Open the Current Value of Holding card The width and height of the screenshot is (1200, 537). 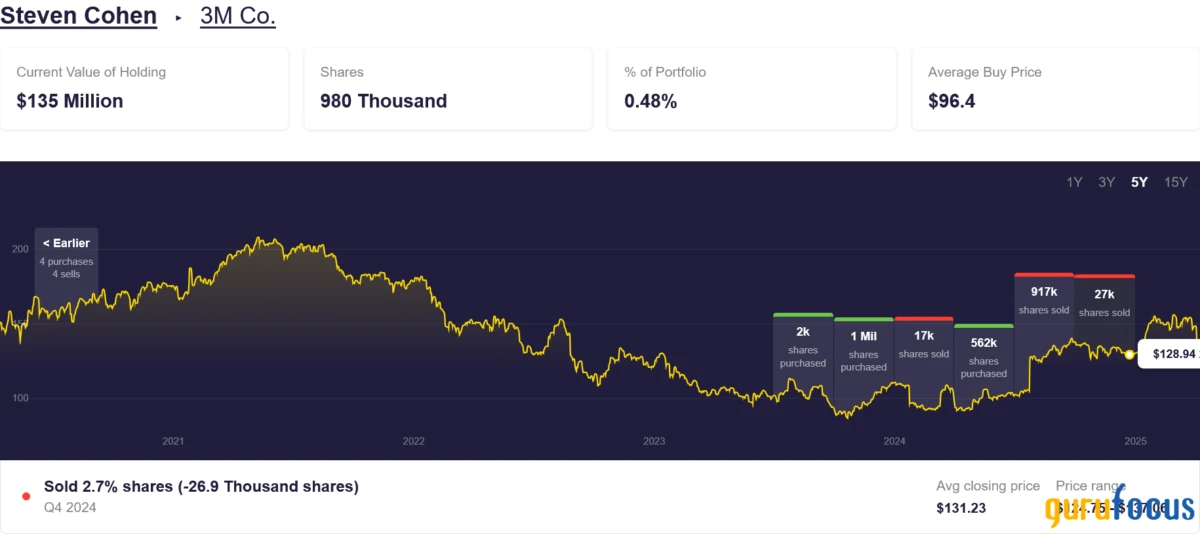[x=144, y=87]
